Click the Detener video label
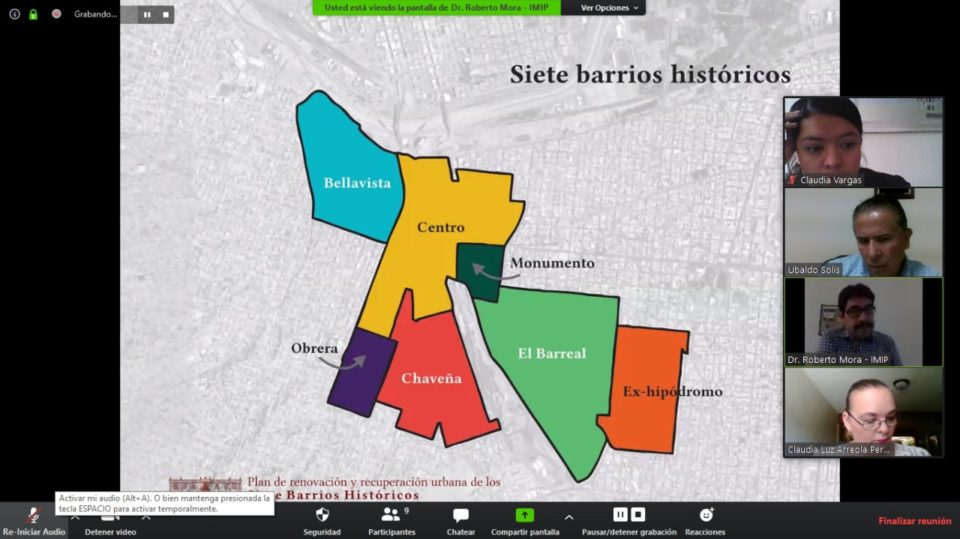 point(110,532)
